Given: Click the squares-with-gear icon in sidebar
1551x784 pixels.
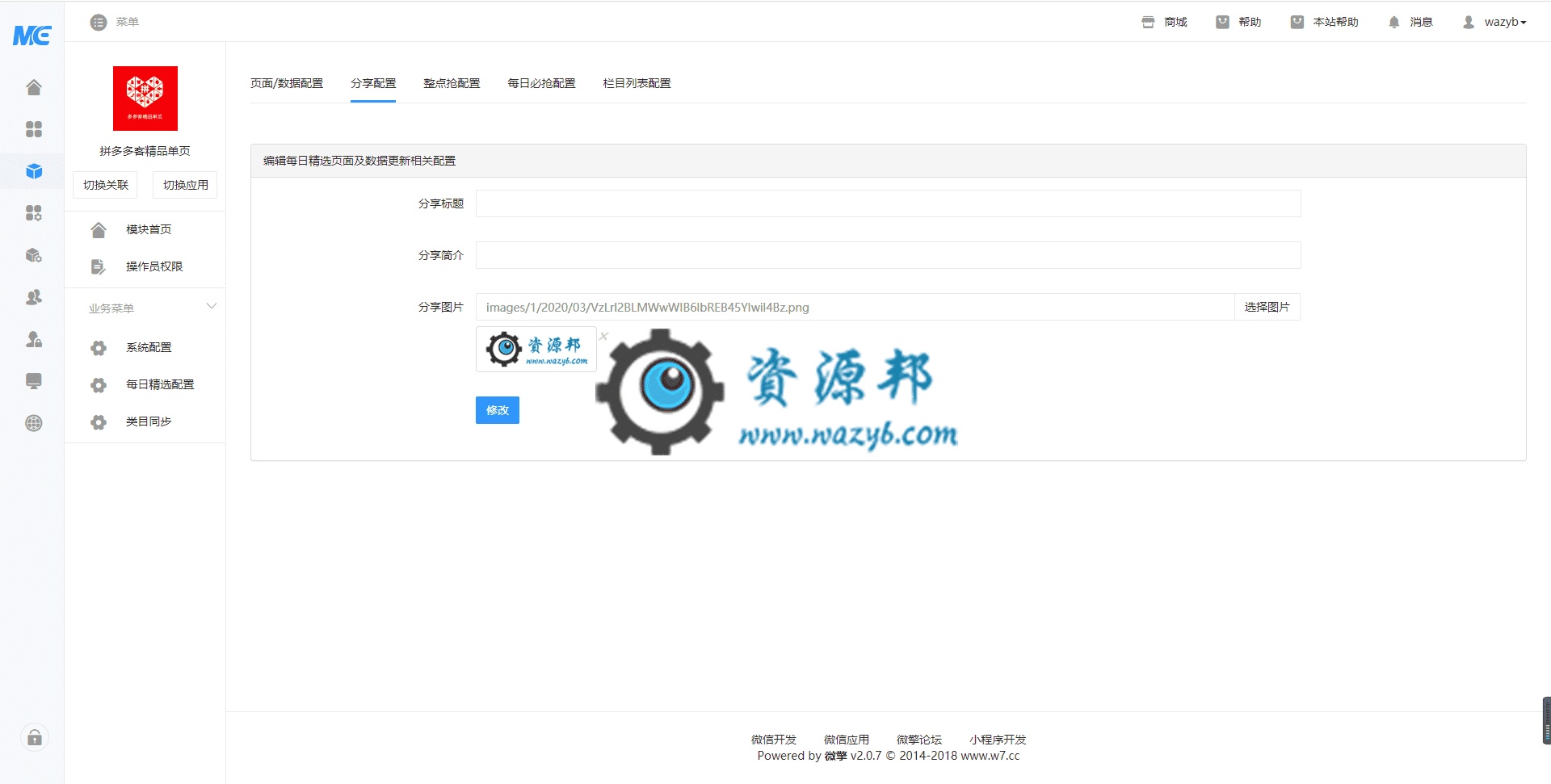Looking at the screenshot, I should 34,213.
